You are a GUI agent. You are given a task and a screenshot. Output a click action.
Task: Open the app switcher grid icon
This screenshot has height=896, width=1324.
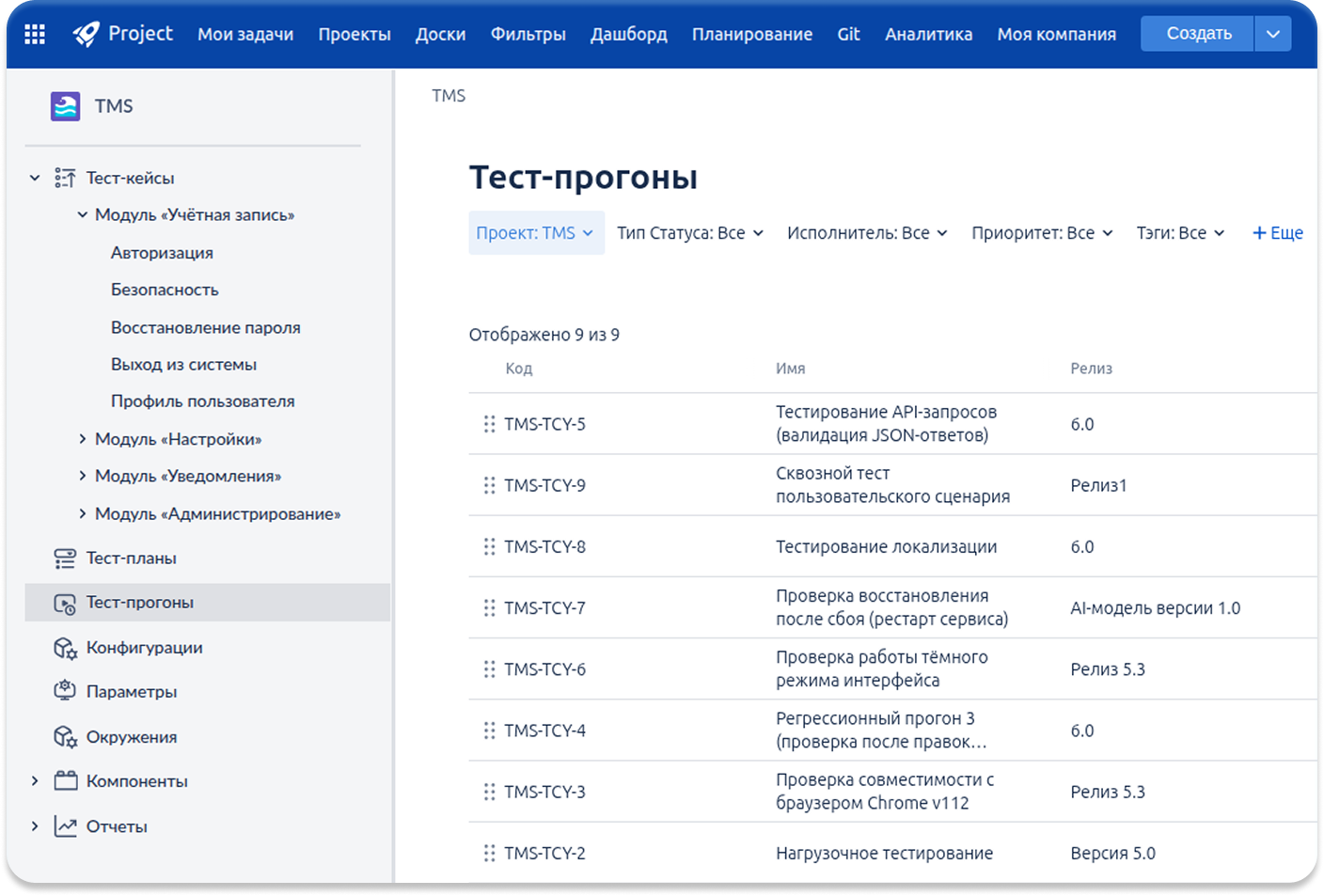pos(35,35)
